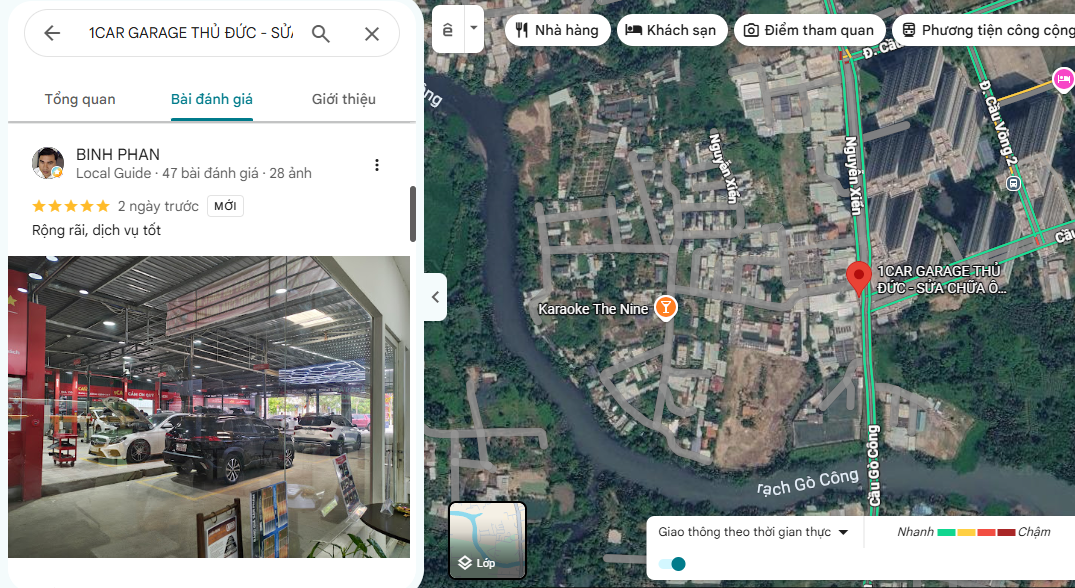Click the MỚI badge on the review

point(226,206)
